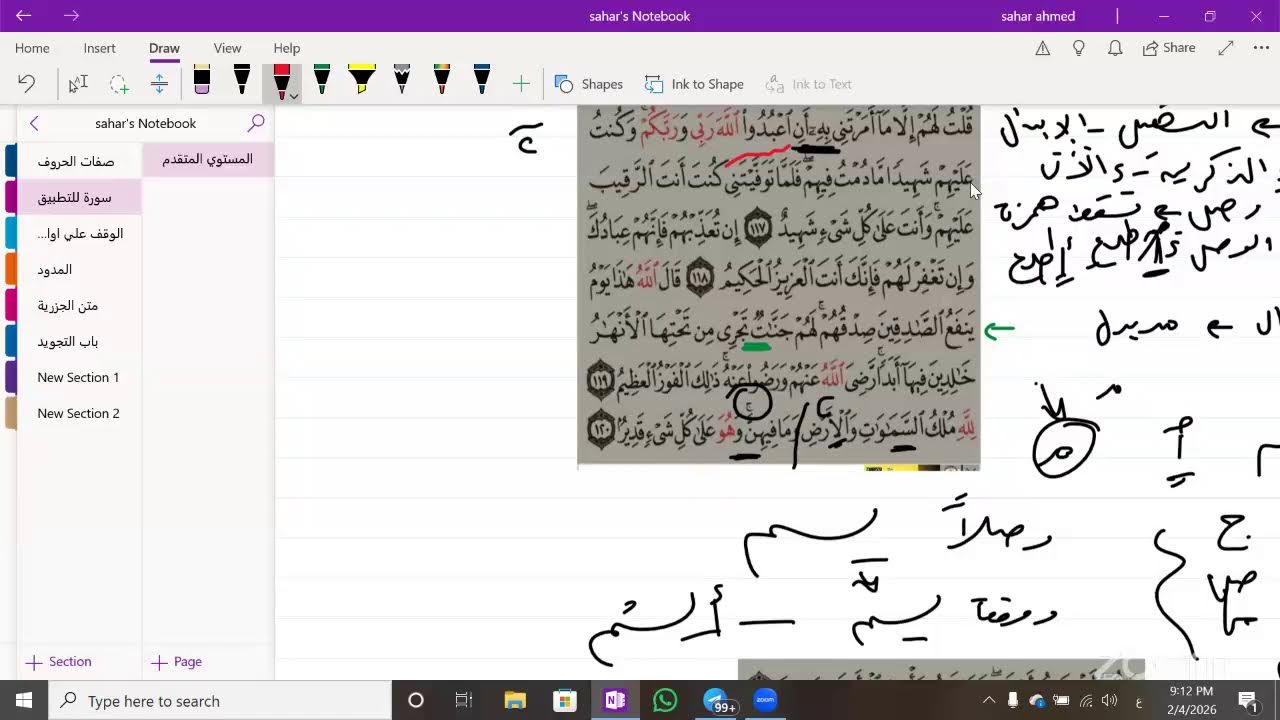Activate the Lasso Select tool
Screen dimensions: 1280x720
pos(119,84)
